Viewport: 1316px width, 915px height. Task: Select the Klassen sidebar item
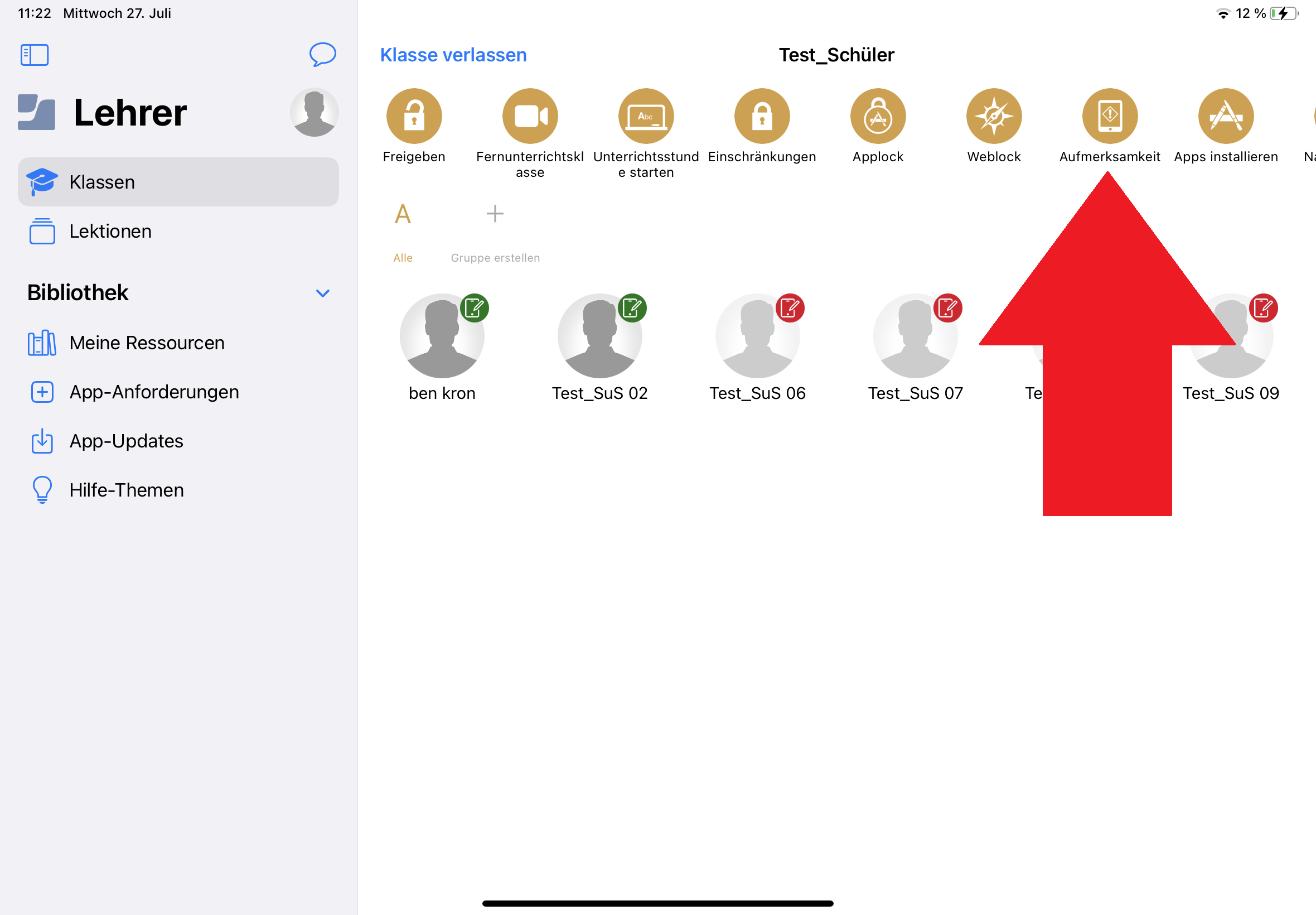click(x=178, y=182)
